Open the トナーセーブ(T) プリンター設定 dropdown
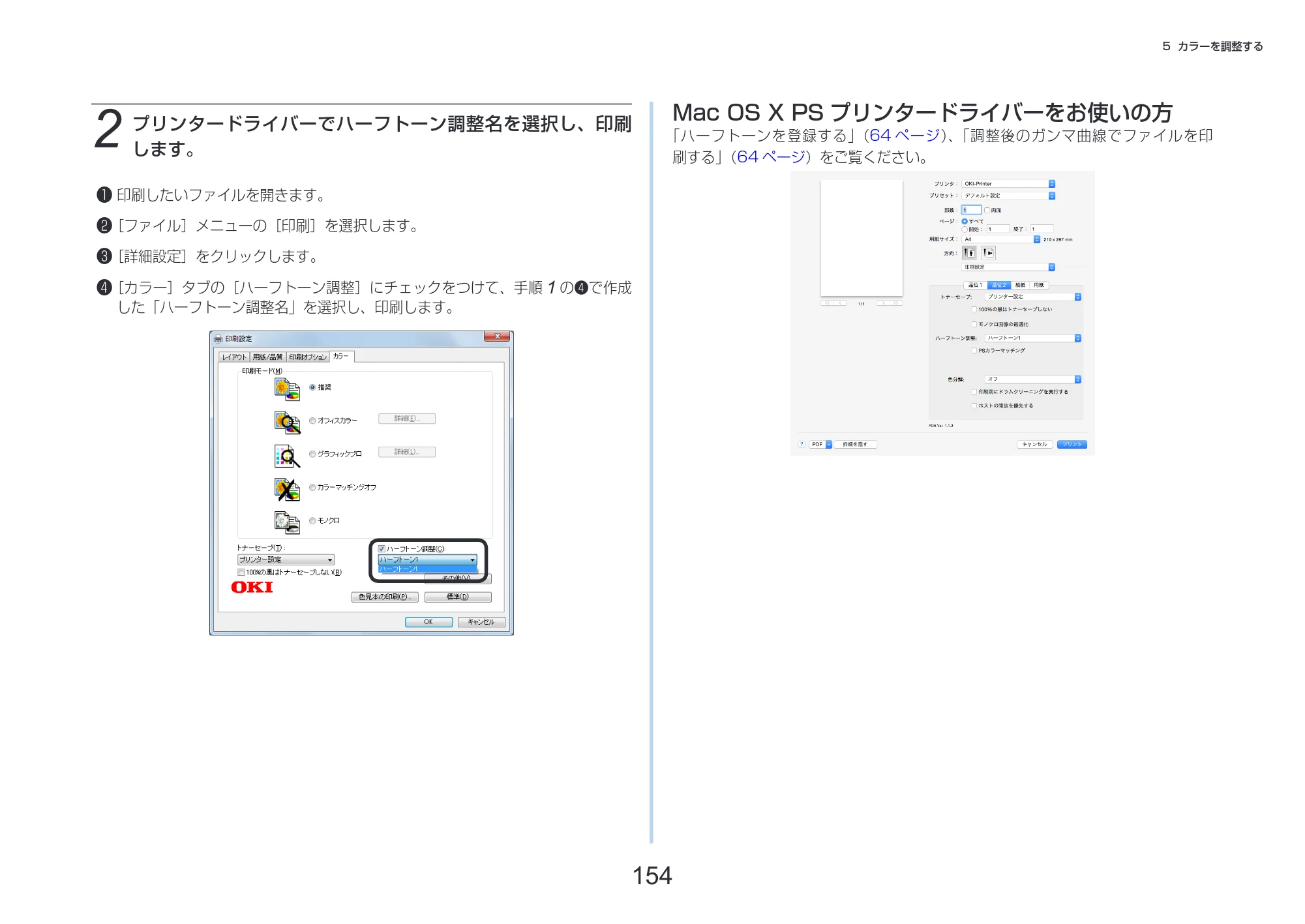The width and height of the screenshot is (1305, 924). (286, 559)
